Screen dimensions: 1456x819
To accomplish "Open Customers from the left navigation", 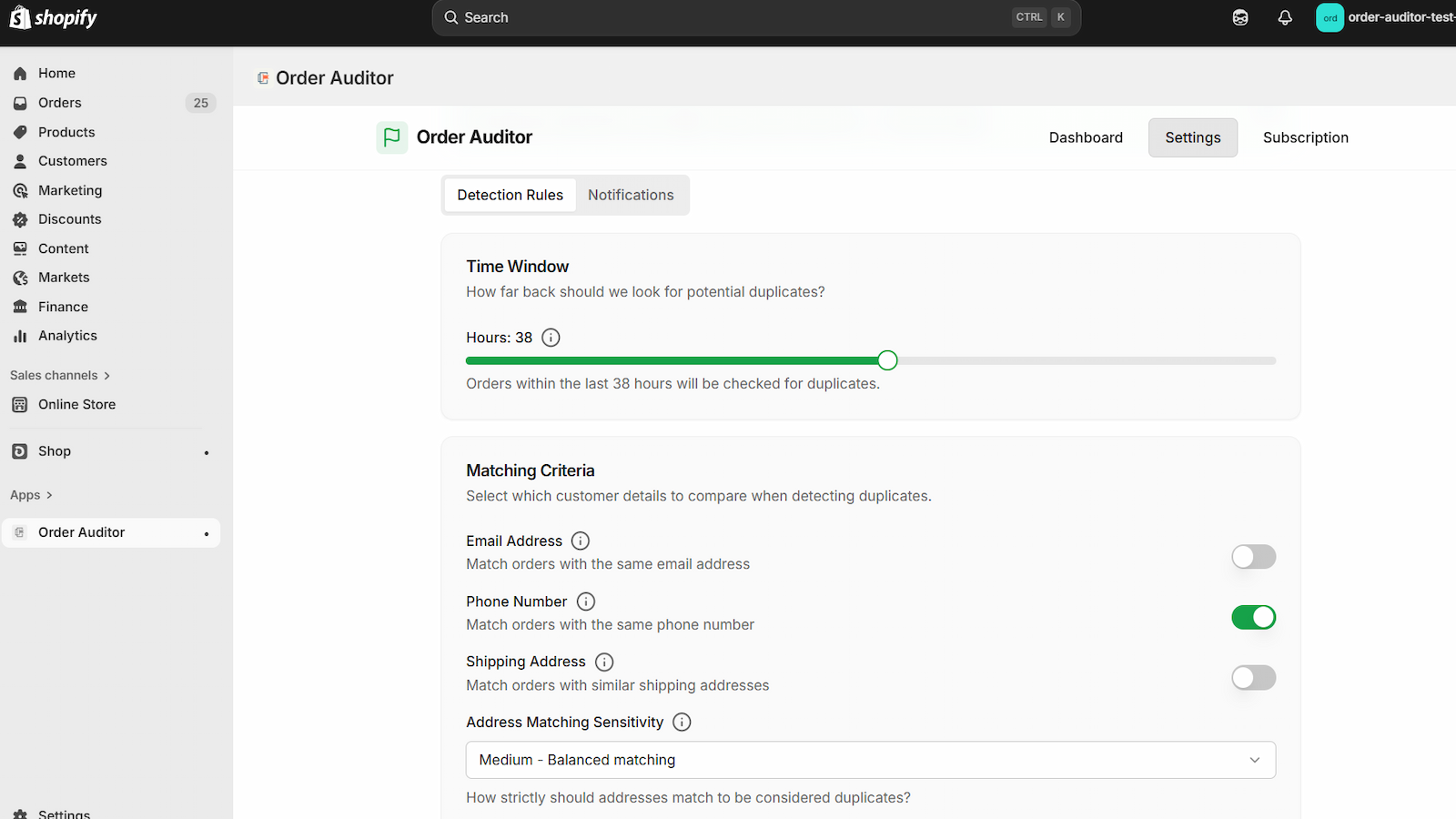I will 72,161.
